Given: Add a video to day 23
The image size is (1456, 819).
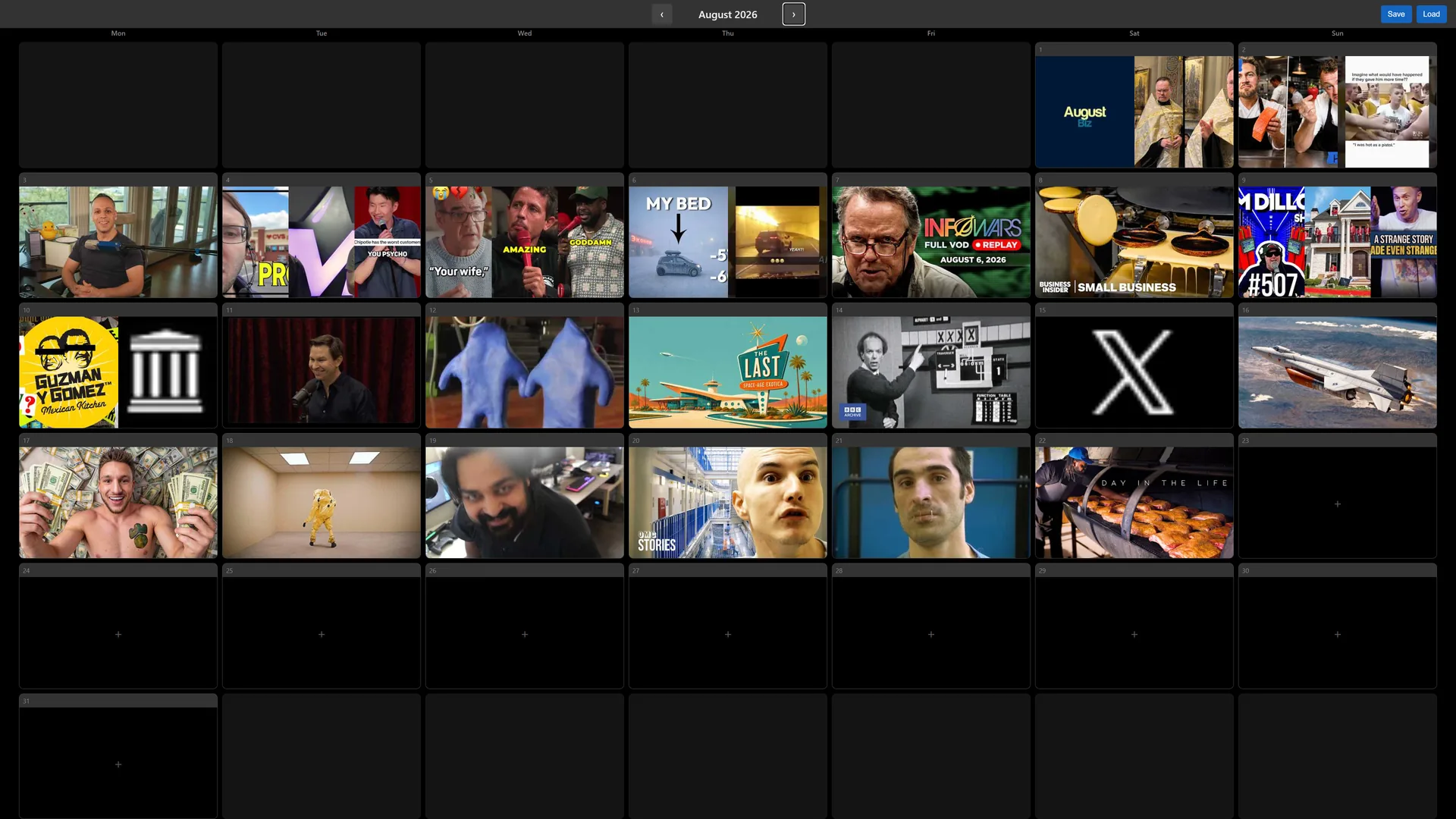Looking at the screenshot, I should [1337, 504].
